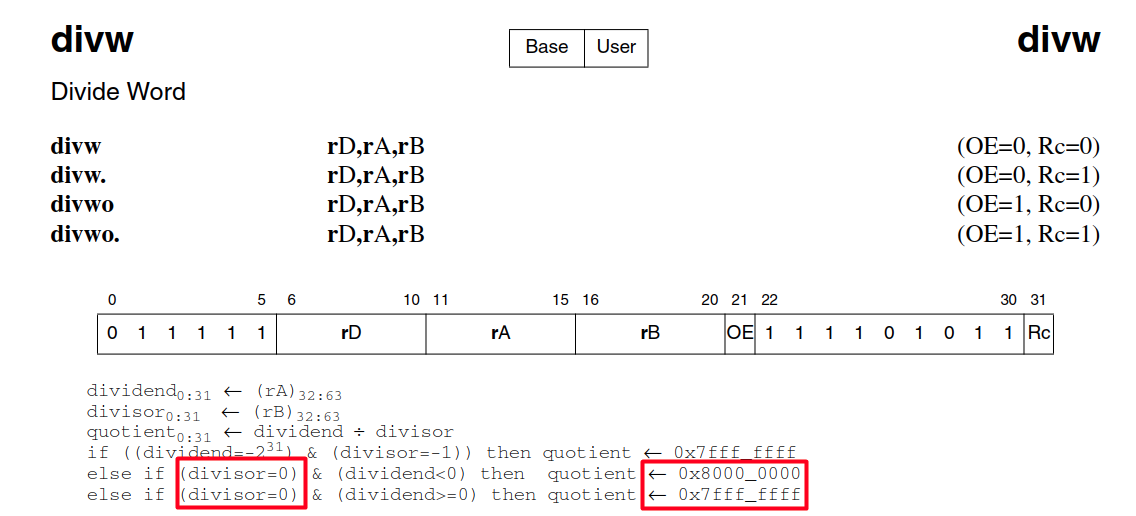Select the dividend ← (rA) pseudocode line
The width and height of the screenshot is (1136, 516).
(x=214, y=393)
